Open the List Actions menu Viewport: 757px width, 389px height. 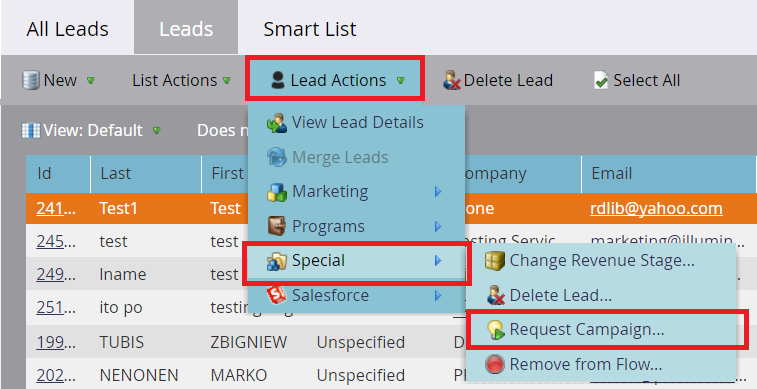174,80
